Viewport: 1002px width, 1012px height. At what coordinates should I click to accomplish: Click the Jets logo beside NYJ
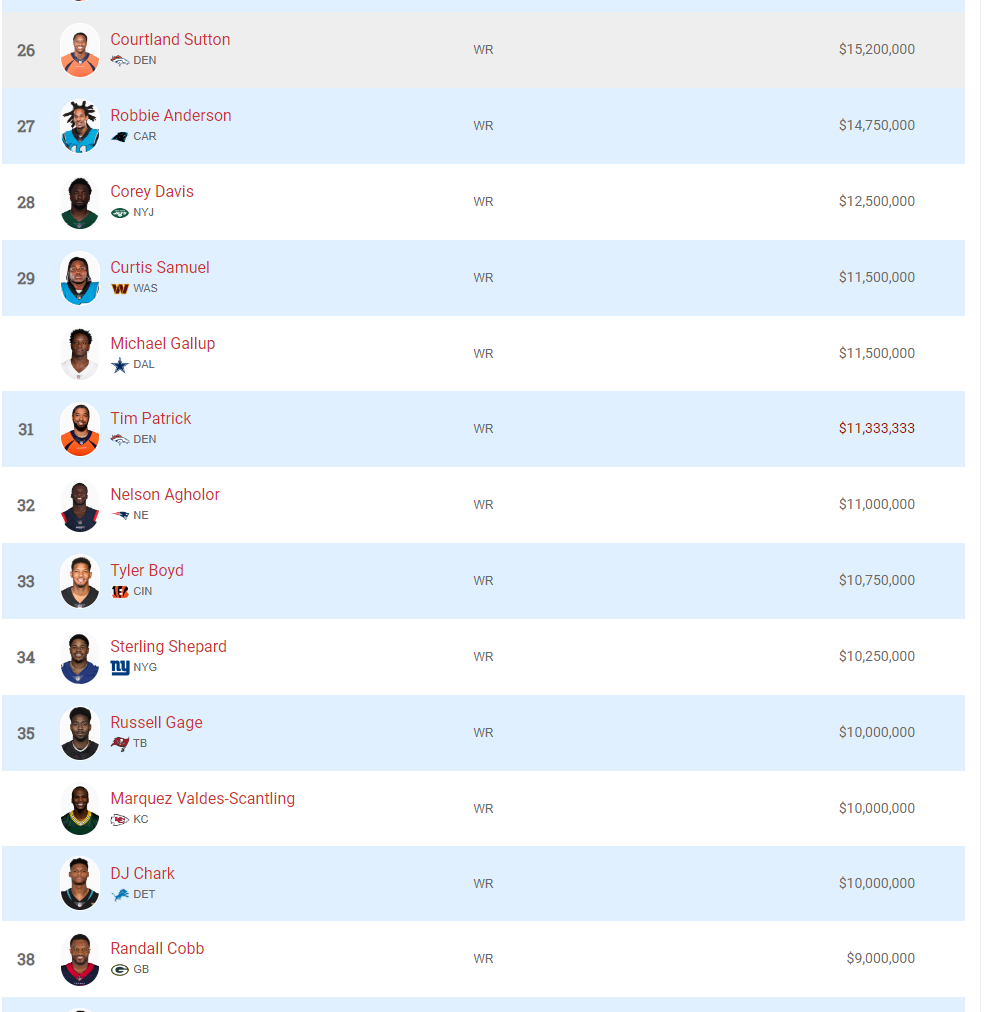(x=120, y=213)
